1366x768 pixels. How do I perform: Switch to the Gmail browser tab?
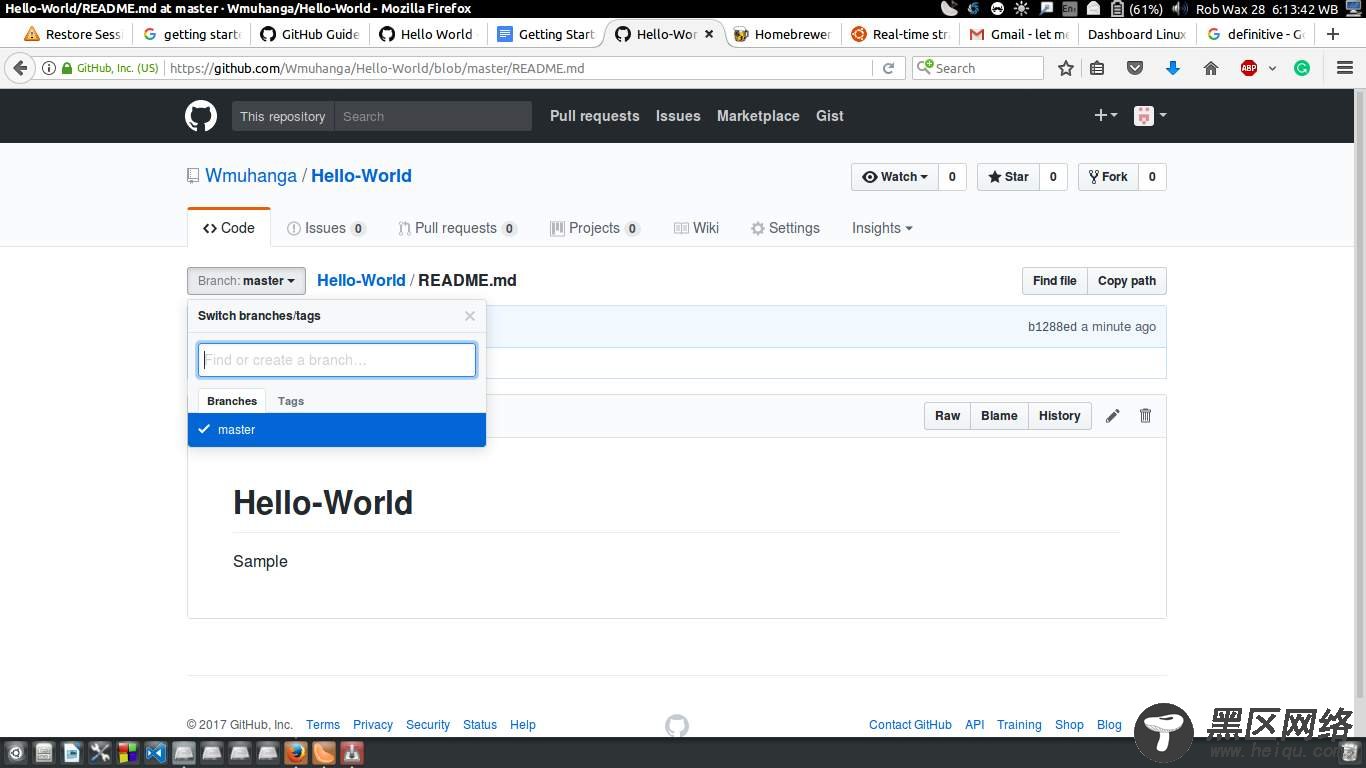(1020, 34)
